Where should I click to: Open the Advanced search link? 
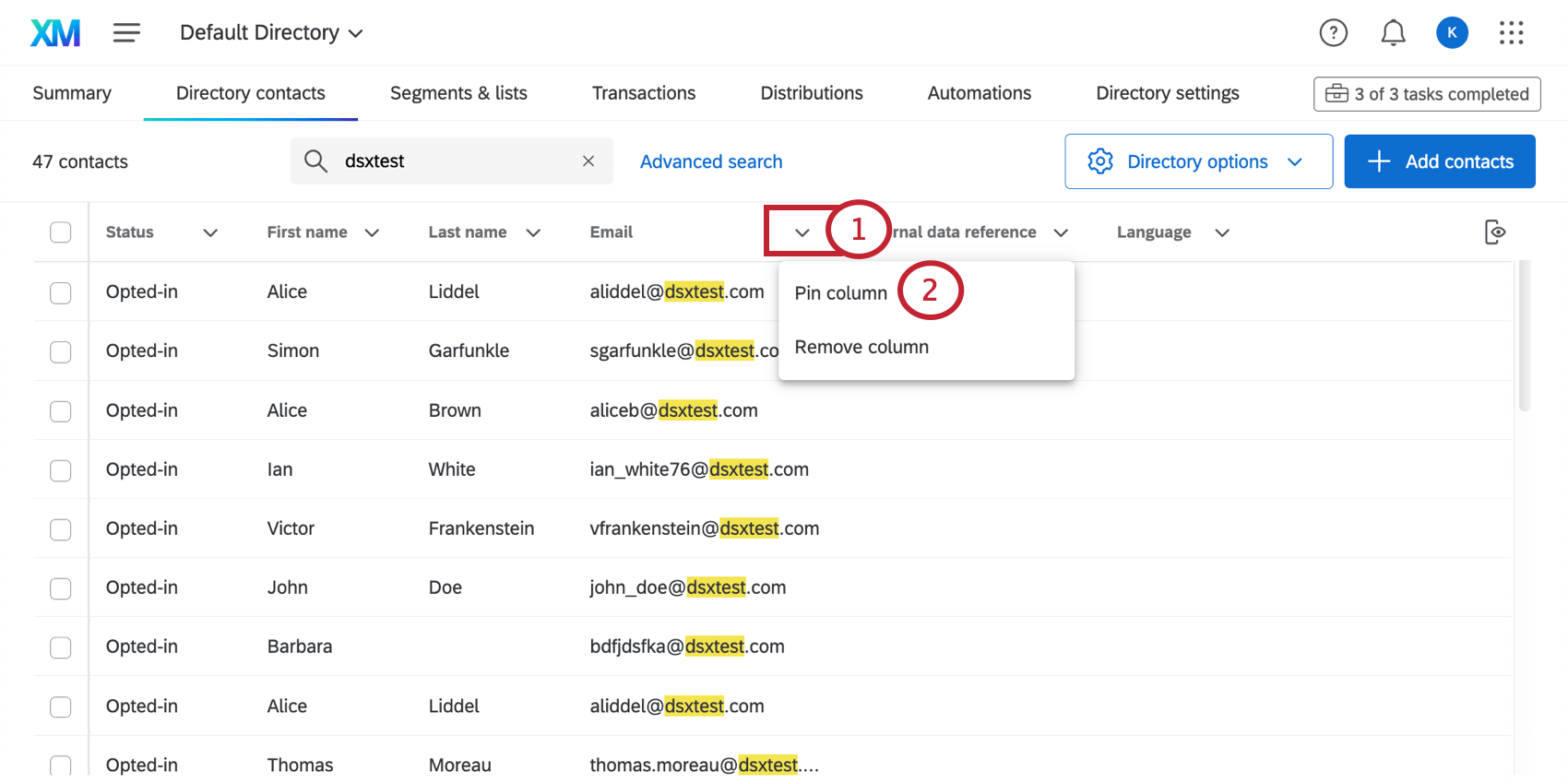tap(711, 161)
